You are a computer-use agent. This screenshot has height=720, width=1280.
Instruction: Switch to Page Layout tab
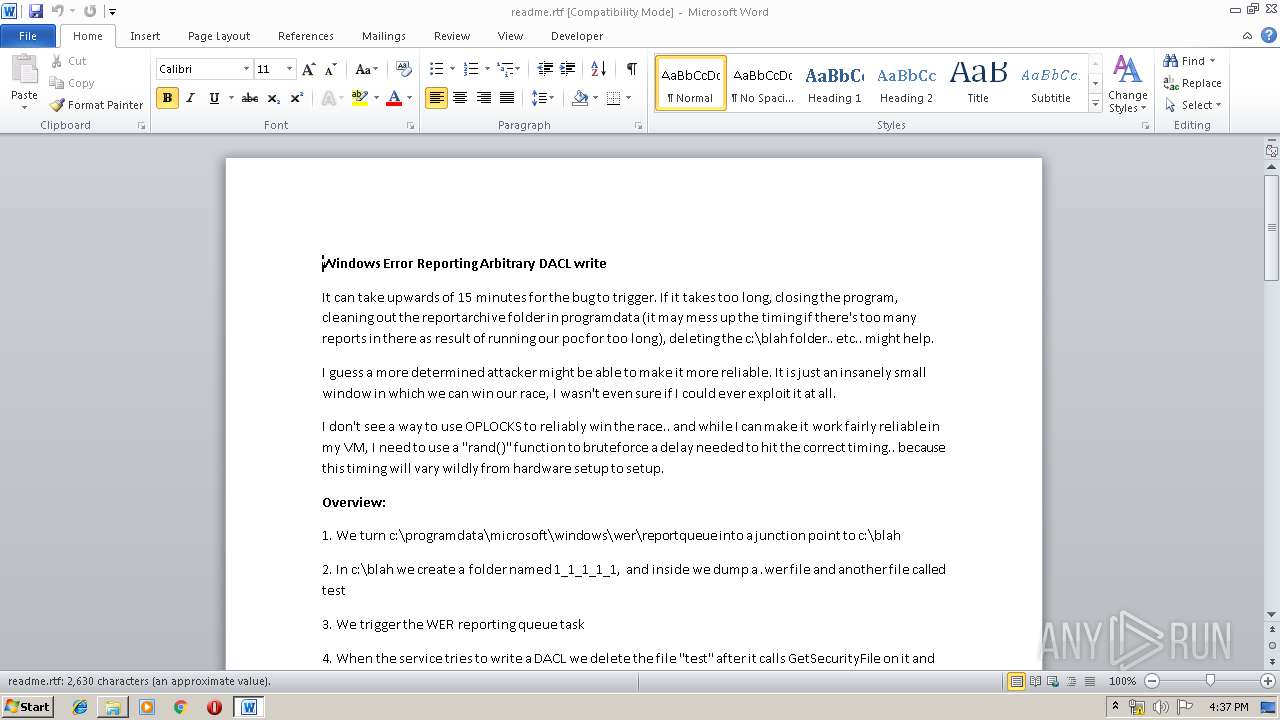[219, 36]
